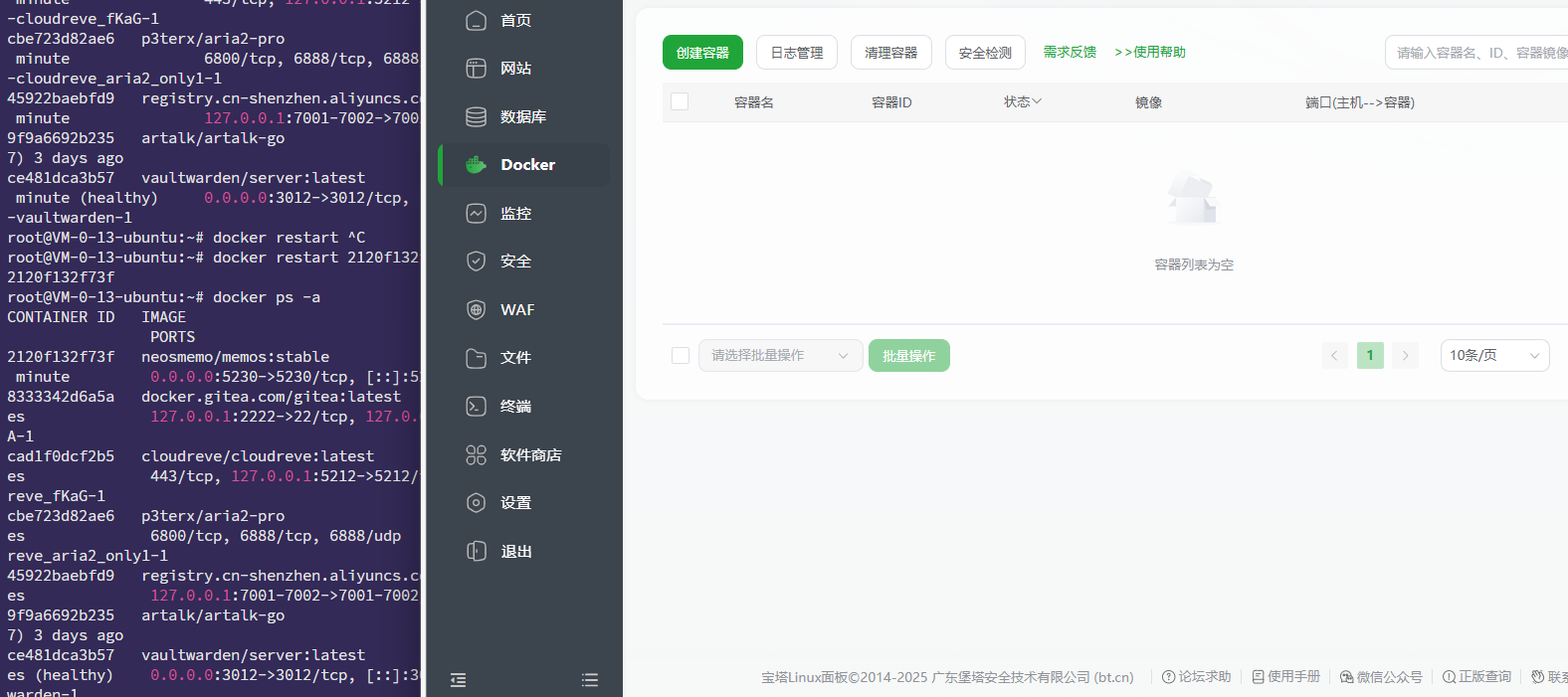Image resolution: width=1568 pixels, height=697 pixels.
Task: Select the Settings (设置) menu item
Action: click(x=515, y=503)
